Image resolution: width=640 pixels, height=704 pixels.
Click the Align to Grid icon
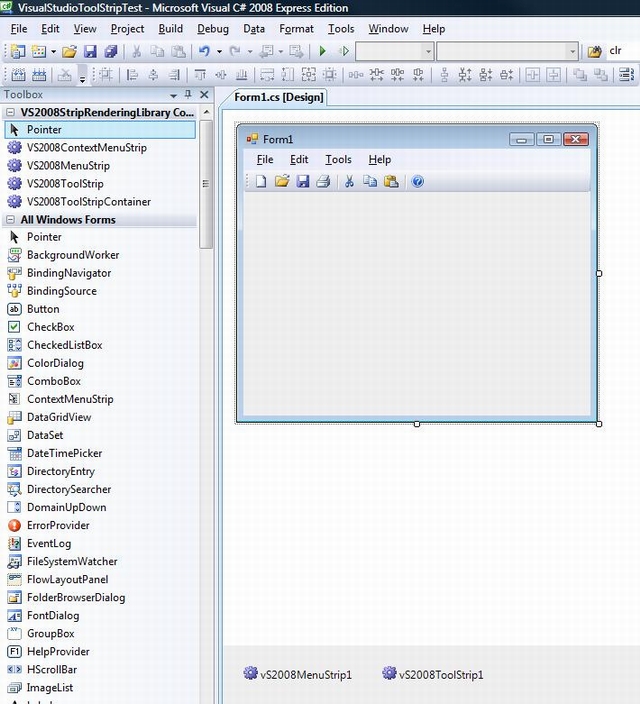pyautogui.click(x=106, y=75)
